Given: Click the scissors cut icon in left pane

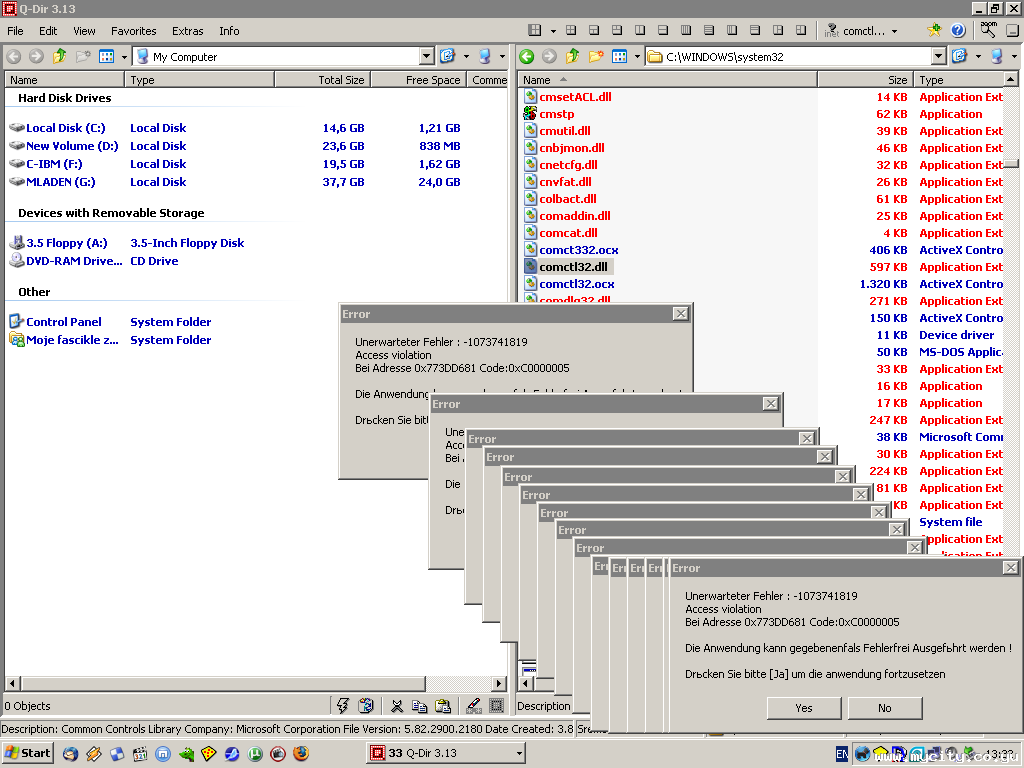Looking at the screenshot, I should tap(397, 706).
